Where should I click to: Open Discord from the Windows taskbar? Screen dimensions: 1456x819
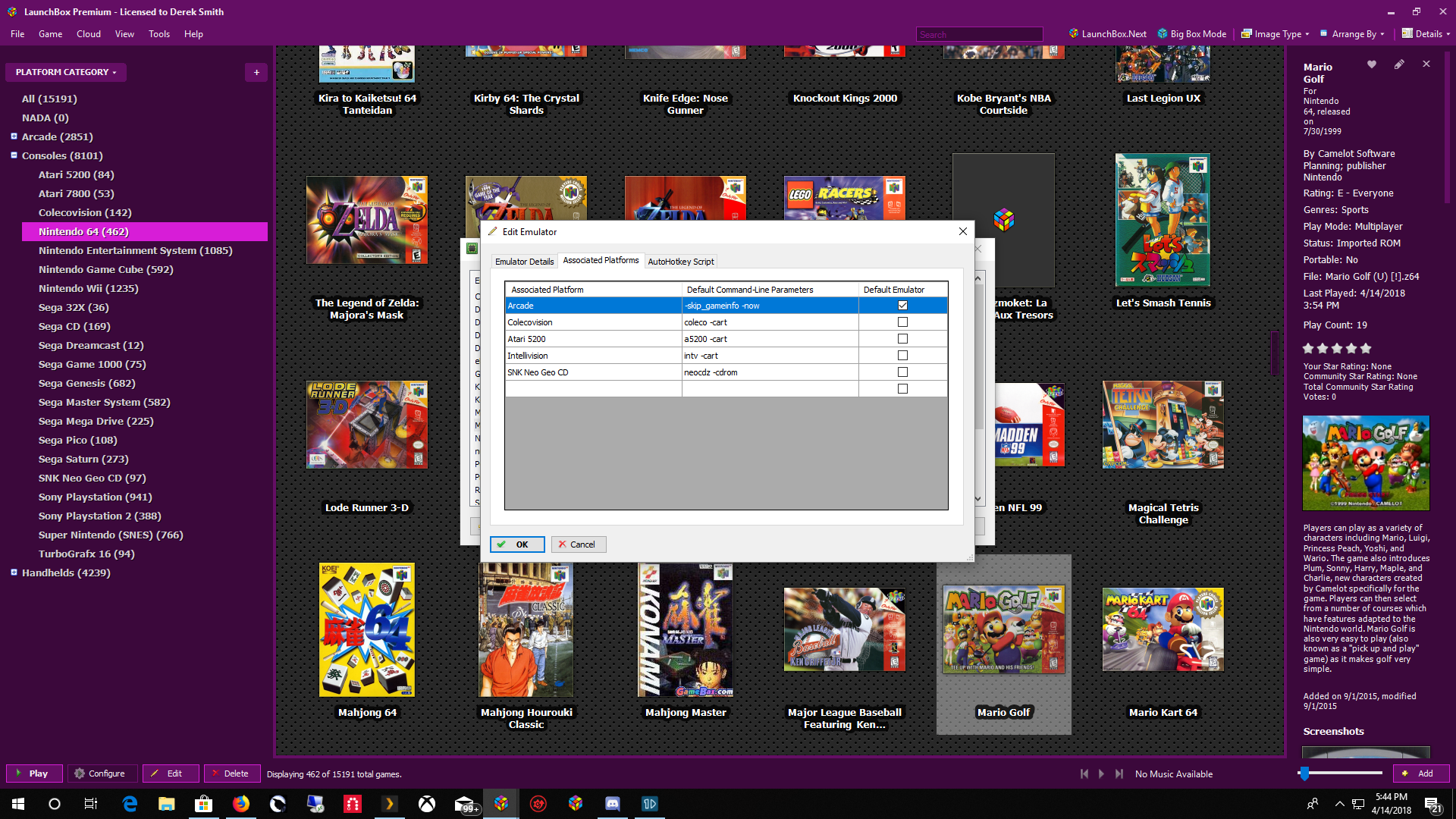612,804
